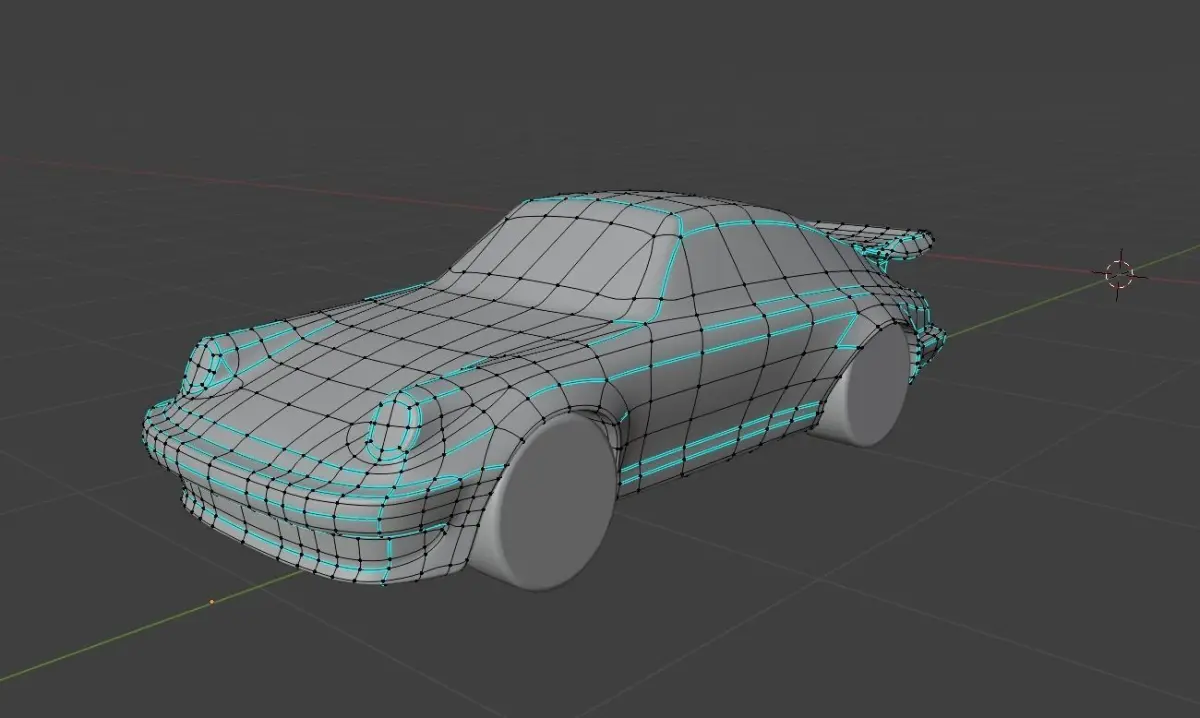Click the orange origin dot on green axis
1200x718 pixels.
click(x=211, y=602)
